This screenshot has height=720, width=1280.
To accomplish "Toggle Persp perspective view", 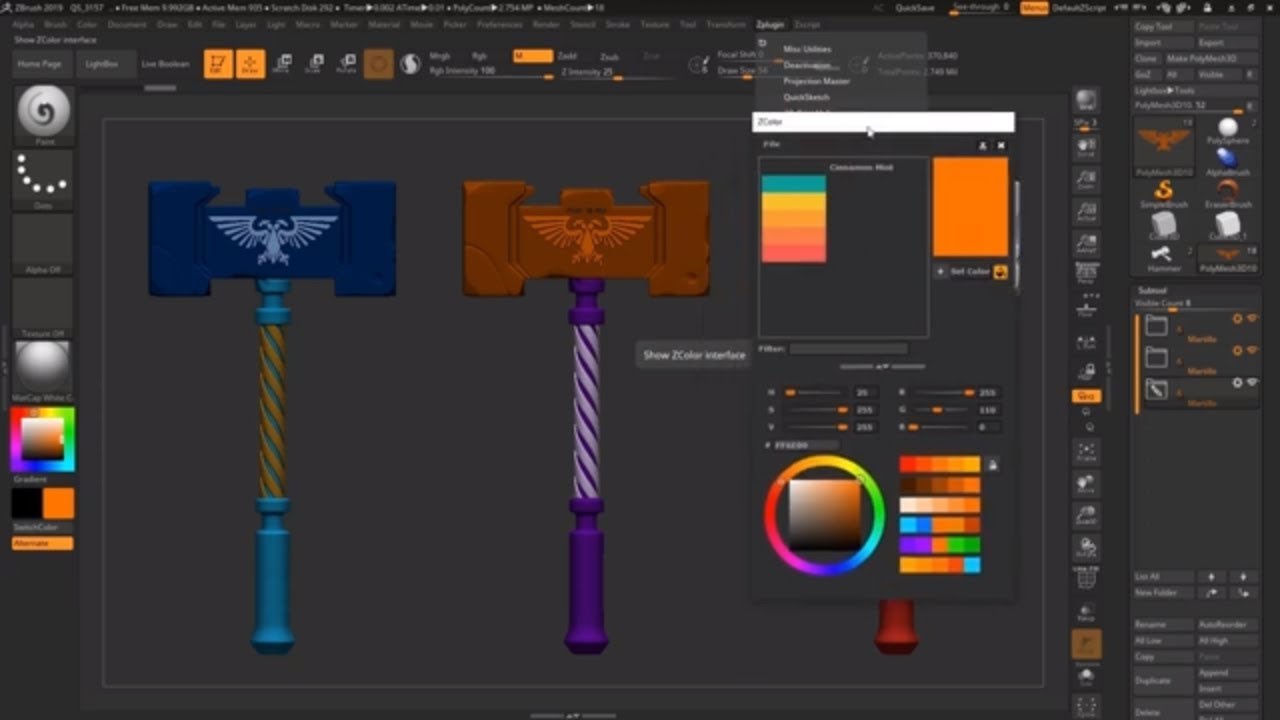I will 1086,275.
